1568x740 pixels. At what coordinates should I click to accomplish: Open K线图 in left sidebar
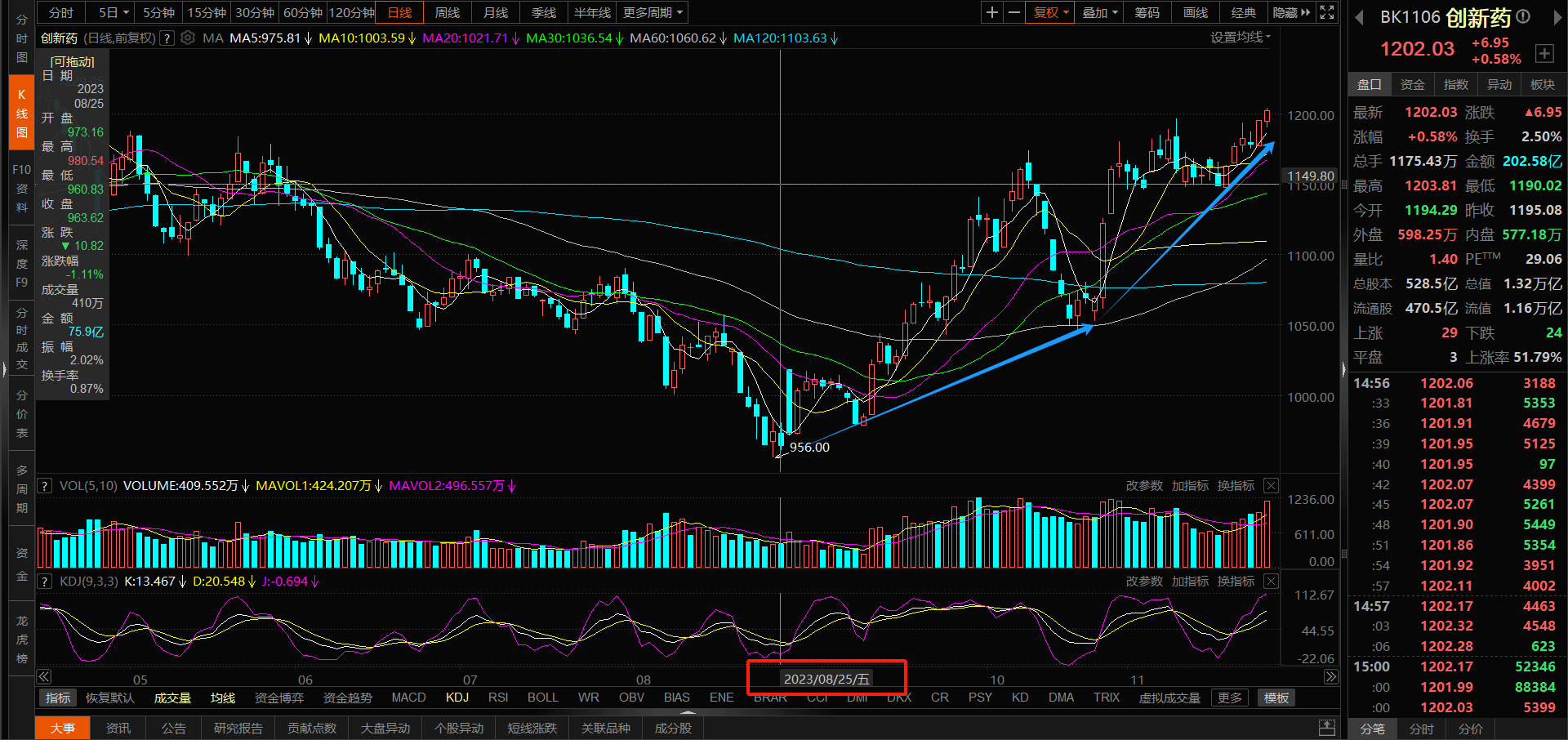(21, 114)
